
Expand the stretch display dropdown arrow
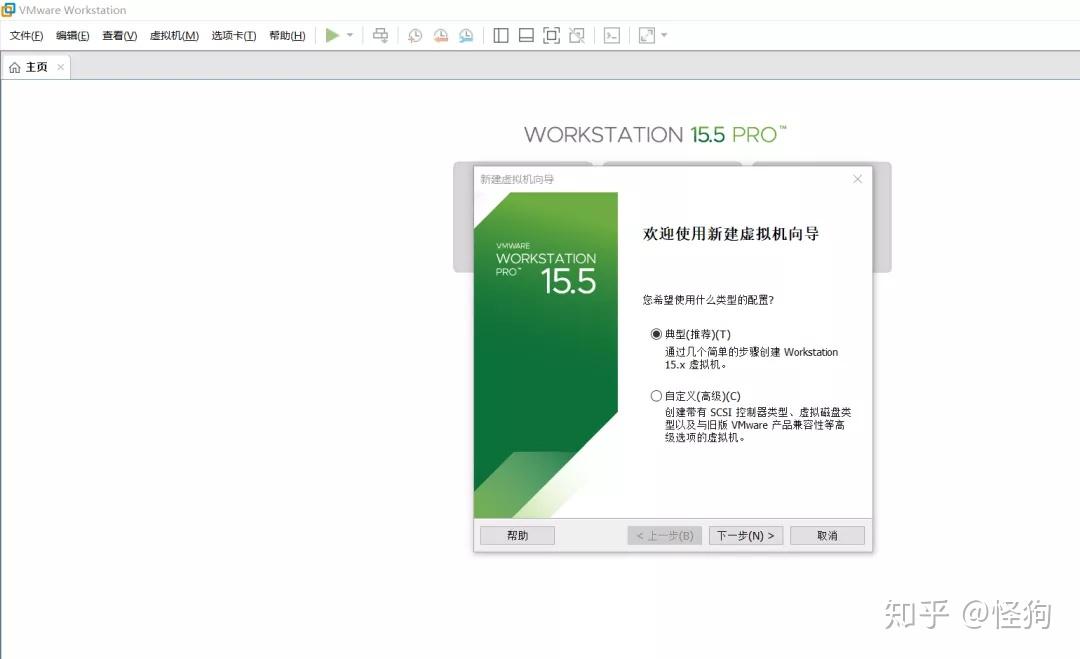coord(664,35)
